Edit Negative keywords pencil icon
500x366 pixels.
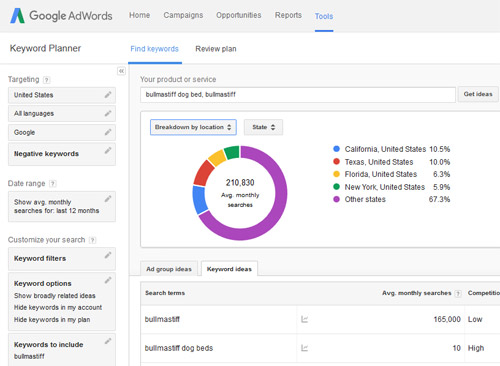(108, 150)
